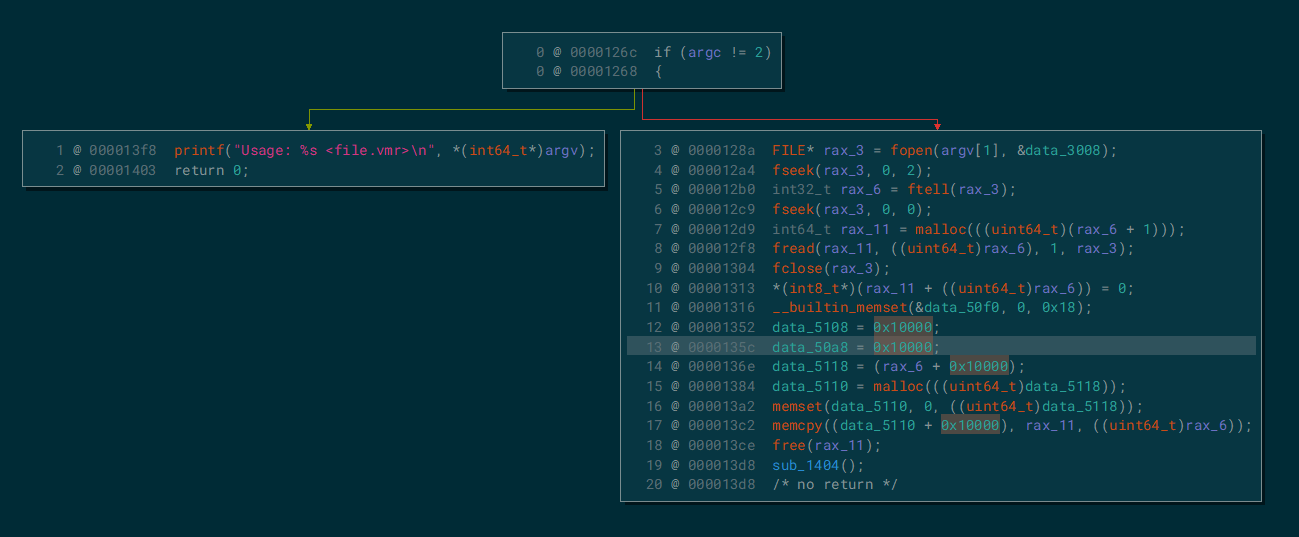Click address 0000126c in top block

click(x=604, y=52)
